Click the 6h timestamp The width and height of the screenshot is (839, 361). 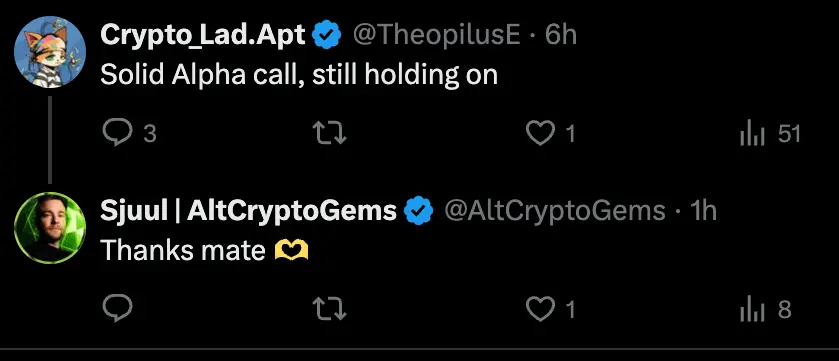[x=560, y=36]
